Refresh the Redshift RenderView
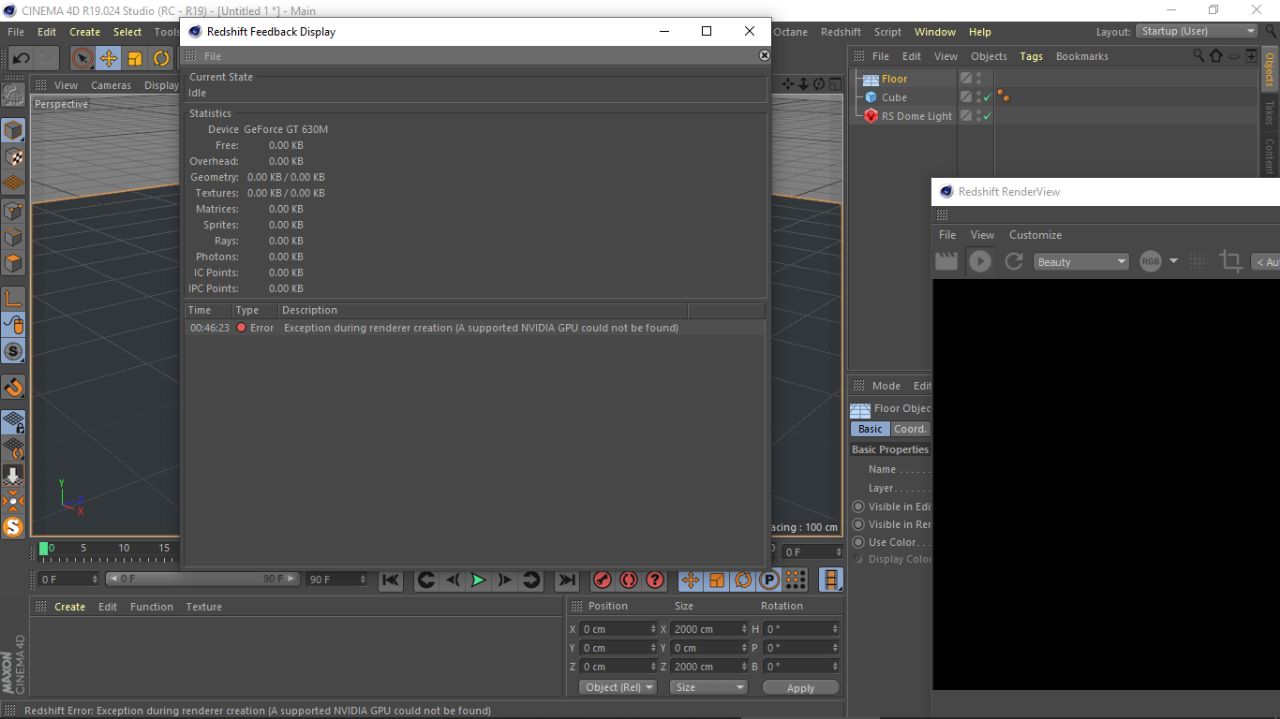The width and height of the screenshot is (1280, 719). (x=1014, y=261)
